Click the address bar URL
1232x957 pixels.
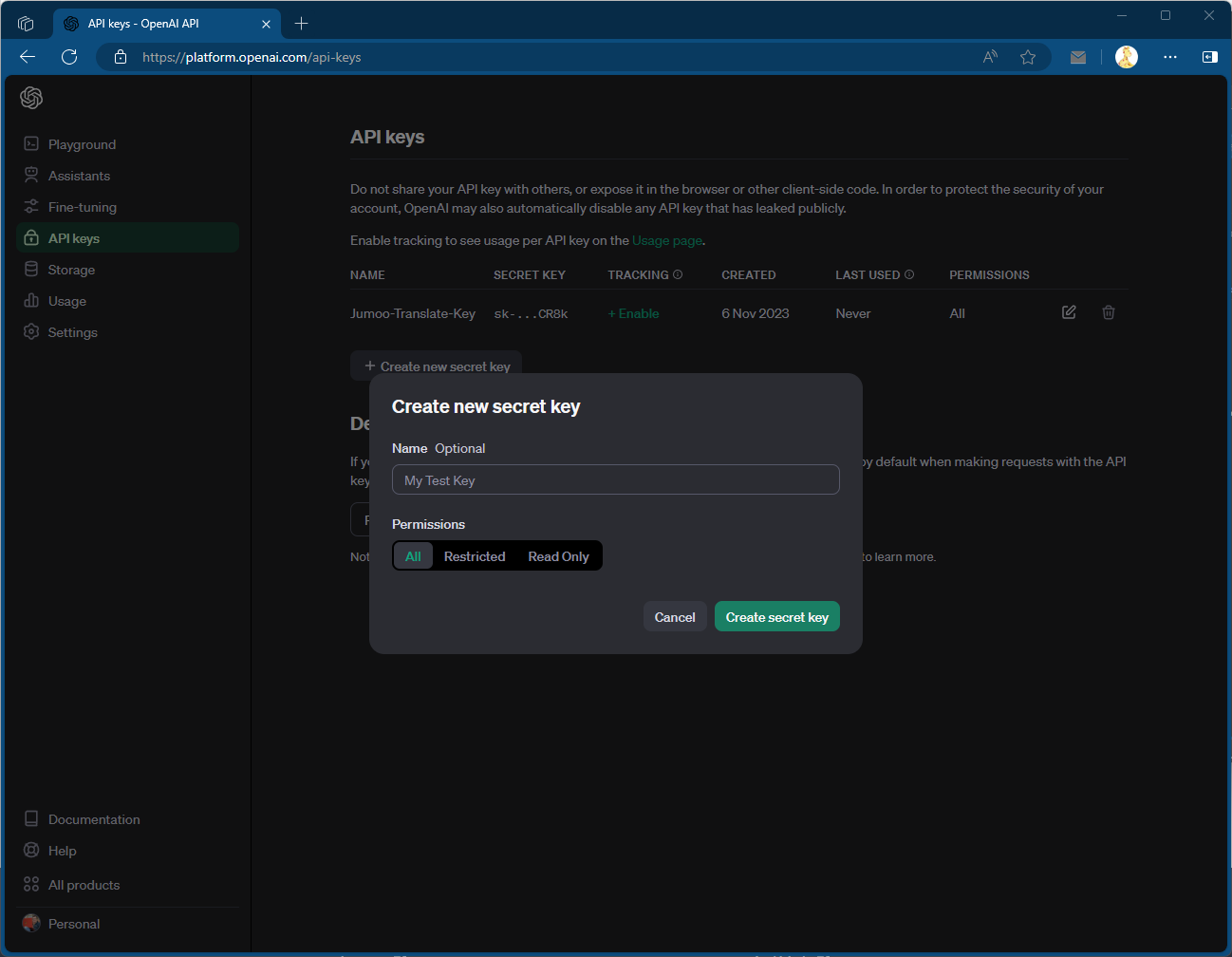pyautogui.click(x=252, y=57)
